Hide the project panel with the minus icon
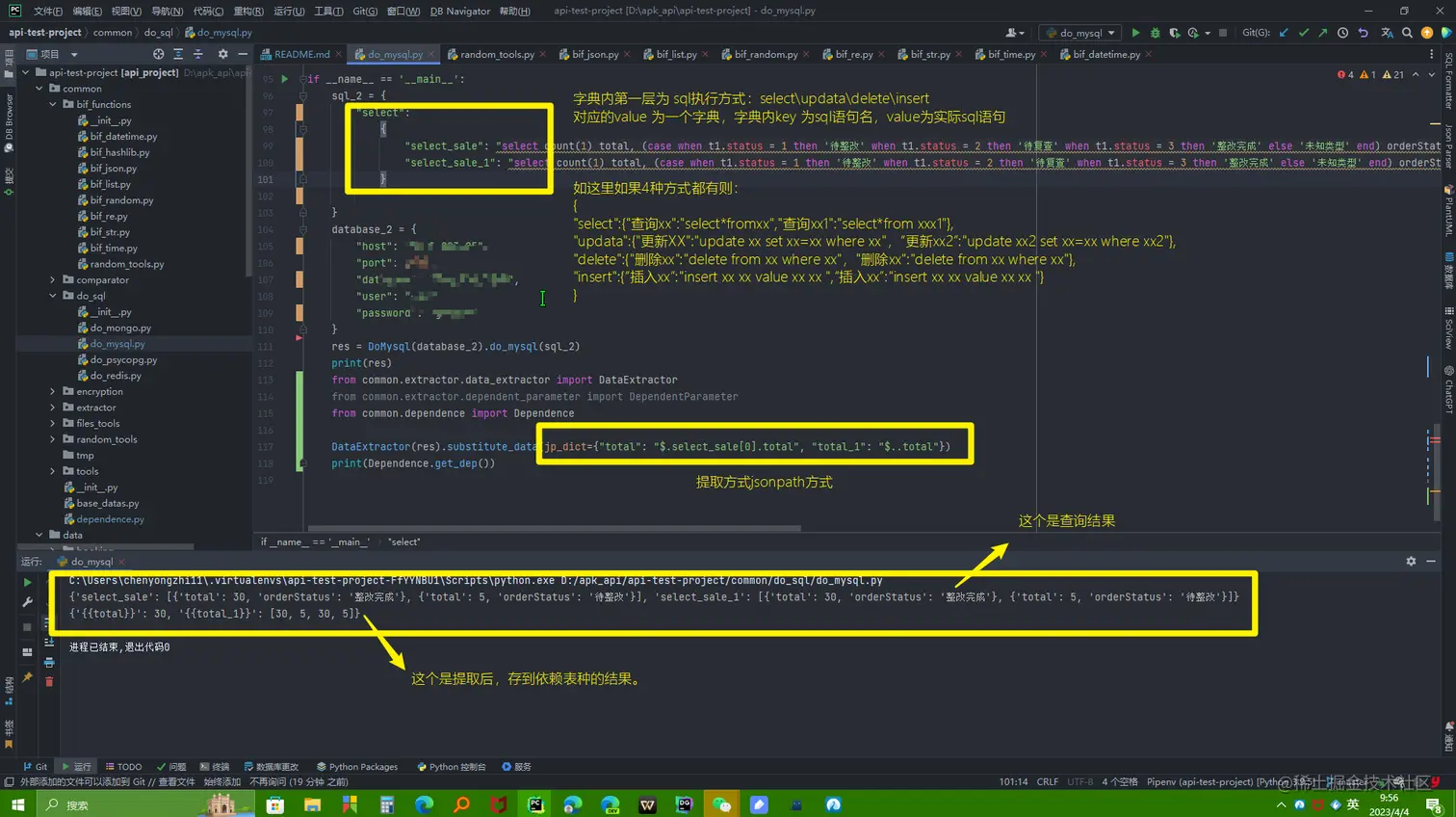 point(241,54)
